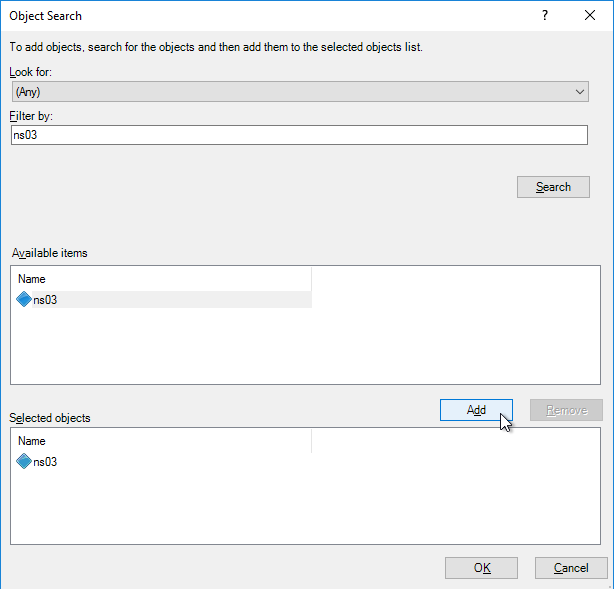Confirm the selection with OK

coord(481,568)
